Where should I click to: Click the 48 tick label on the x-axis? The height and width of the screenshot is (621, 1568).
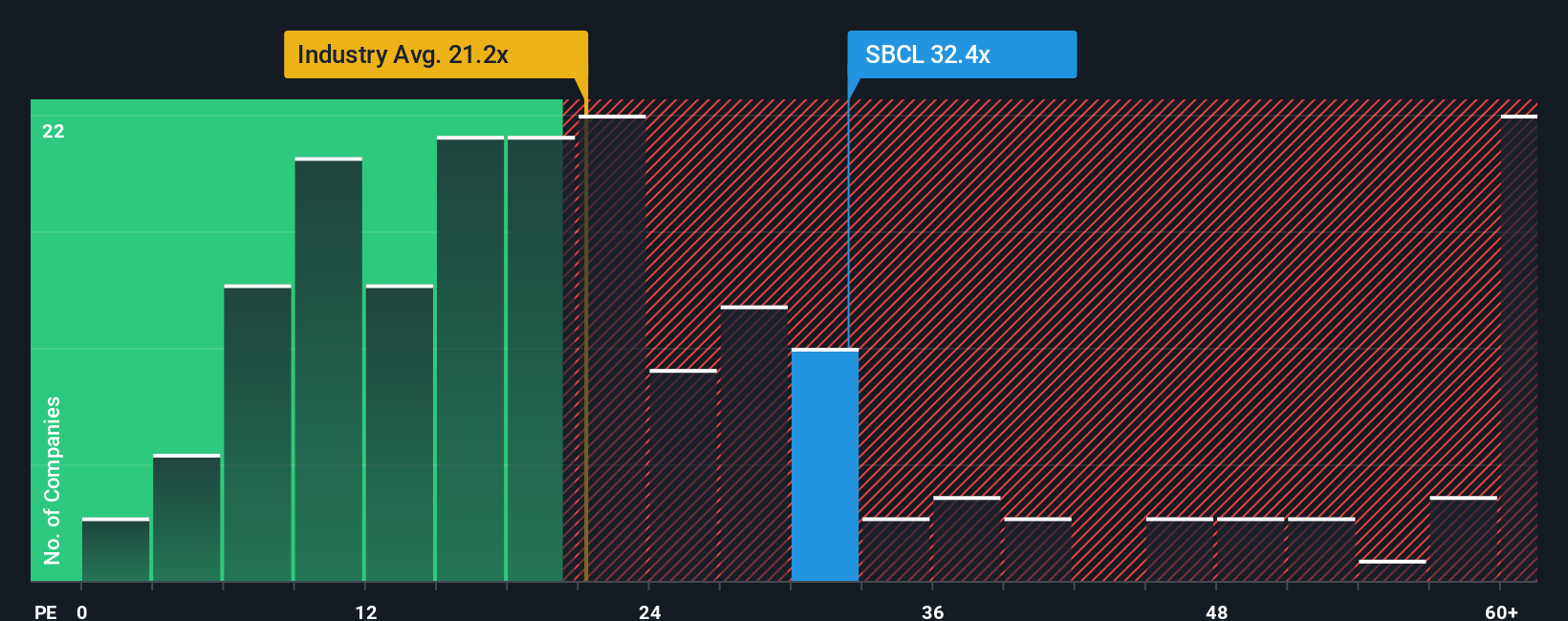[1216, 611]
